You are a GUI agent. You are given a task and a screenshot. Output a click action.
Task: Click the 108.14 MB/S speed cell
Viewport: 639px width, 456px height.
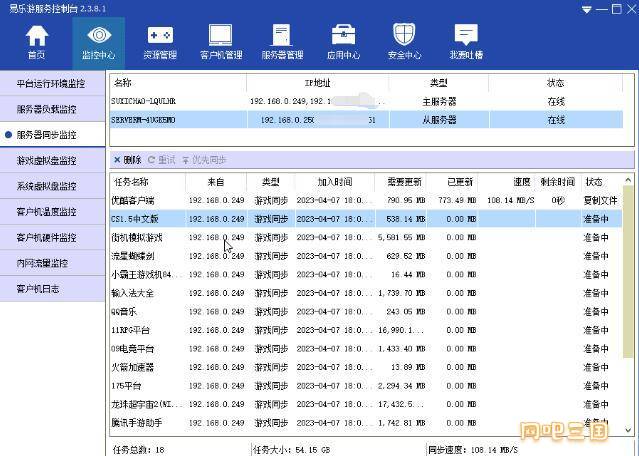pyautogui.click(x=511, y=200)
